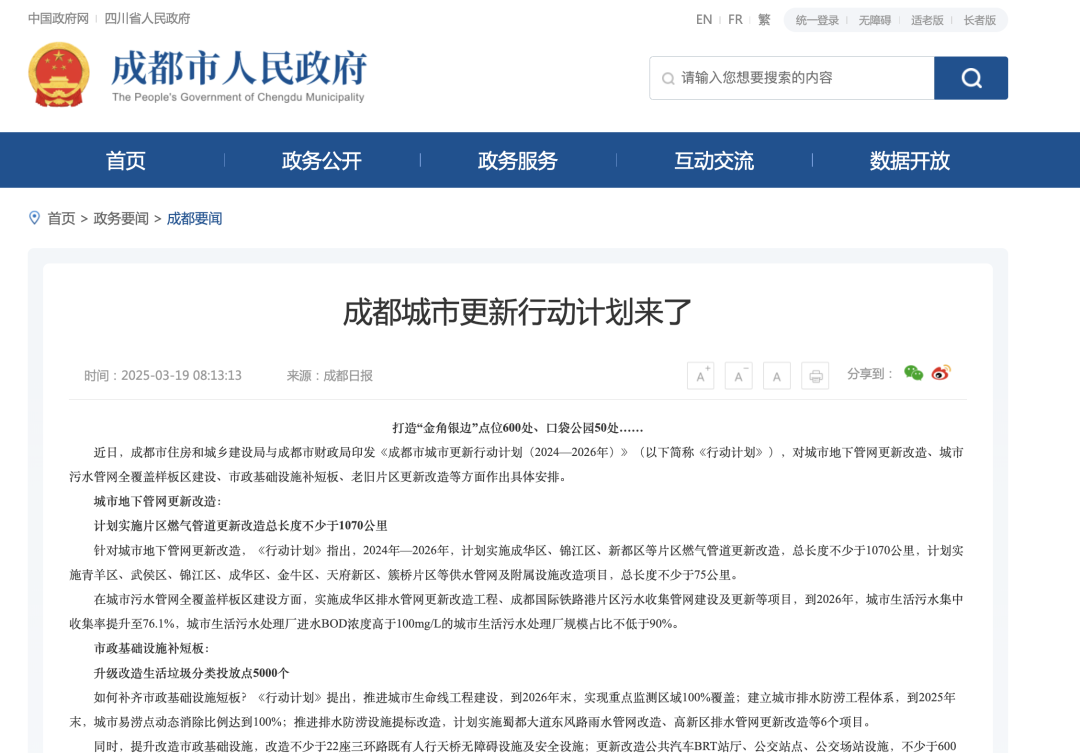
Task: Click the search magnifier button
Action: 970,78
